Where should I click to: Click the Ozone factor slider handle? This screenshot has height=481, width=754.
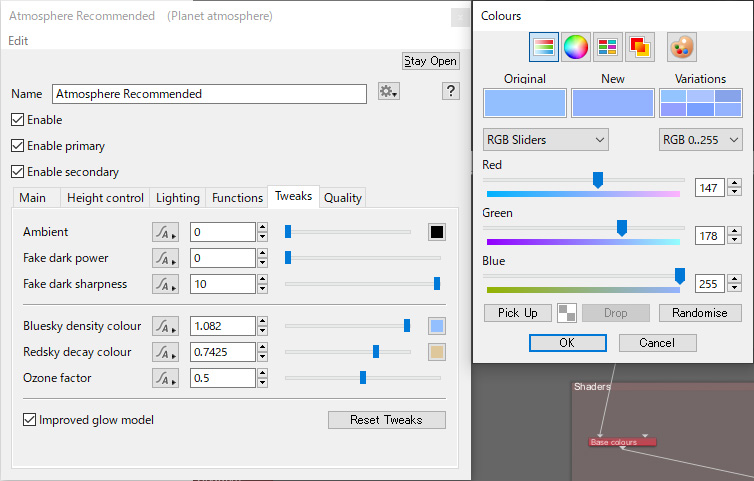coord(363,378)
